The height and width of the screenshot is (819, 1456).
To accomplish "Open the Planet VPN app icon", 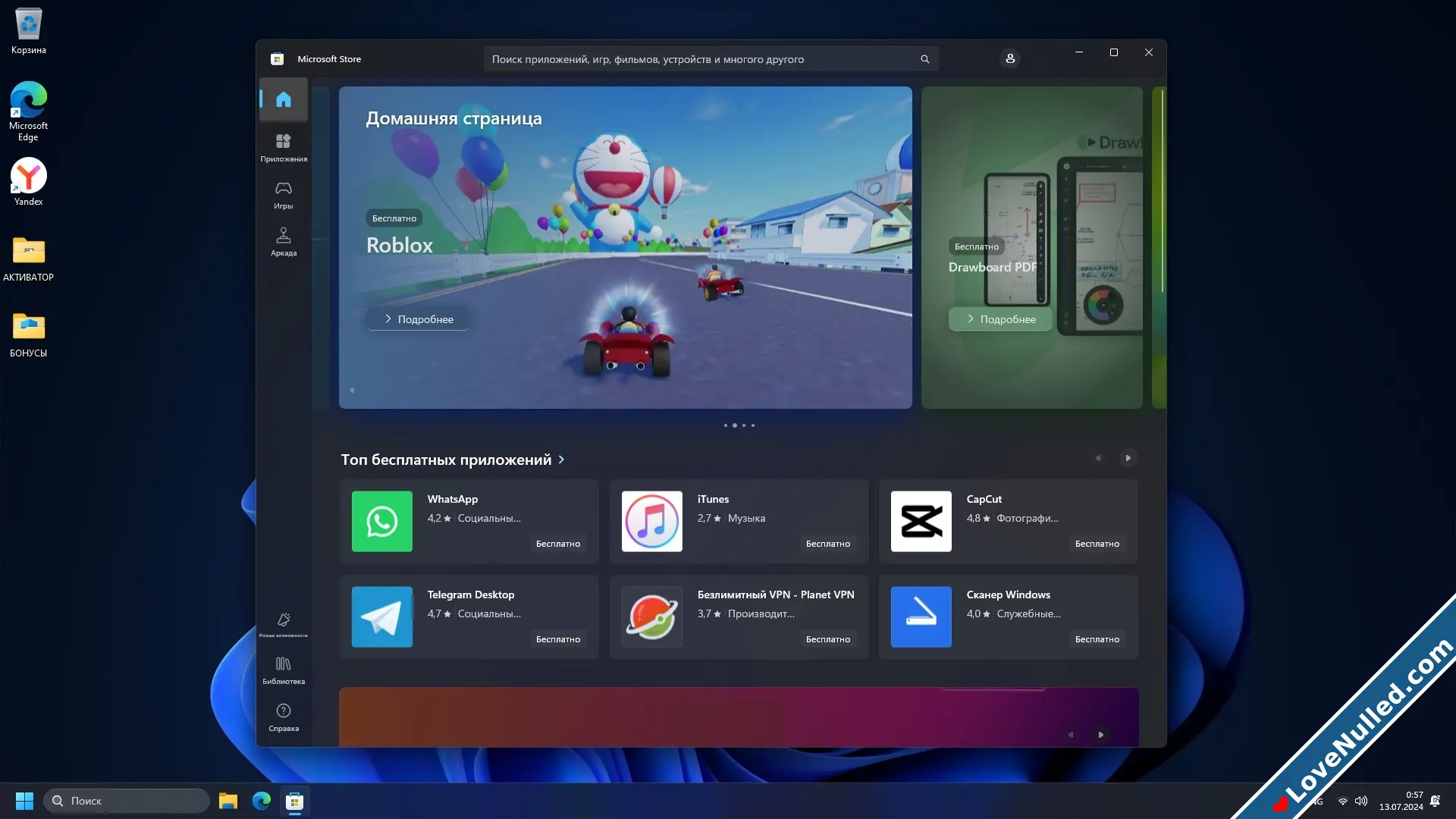I will point(651,617).
